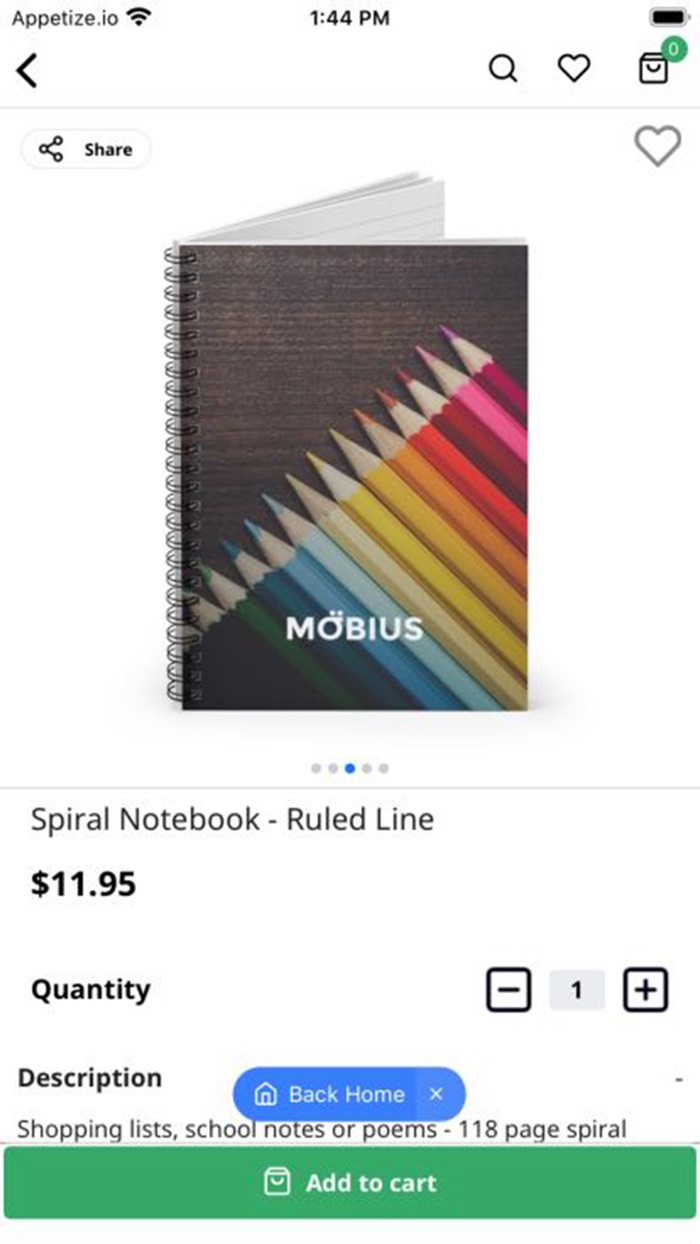This screenshot has height=1244, width=700.
Task: Dismiss the Back Home pill
Action: pyautogui.click(x=436, y=1094)
